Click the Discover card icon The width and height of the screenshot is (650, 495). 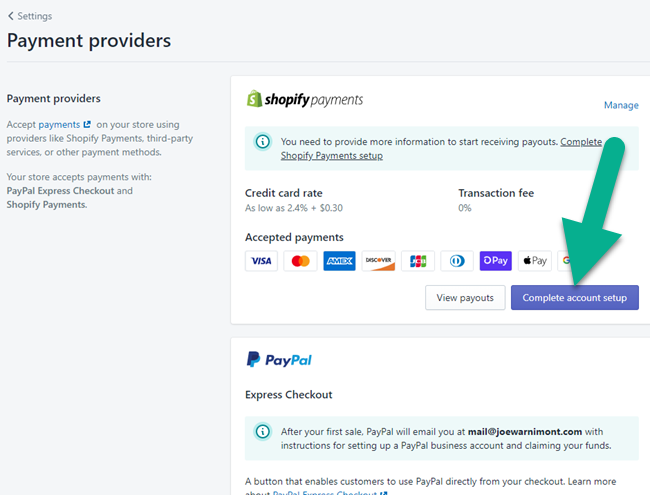point(378,261)
